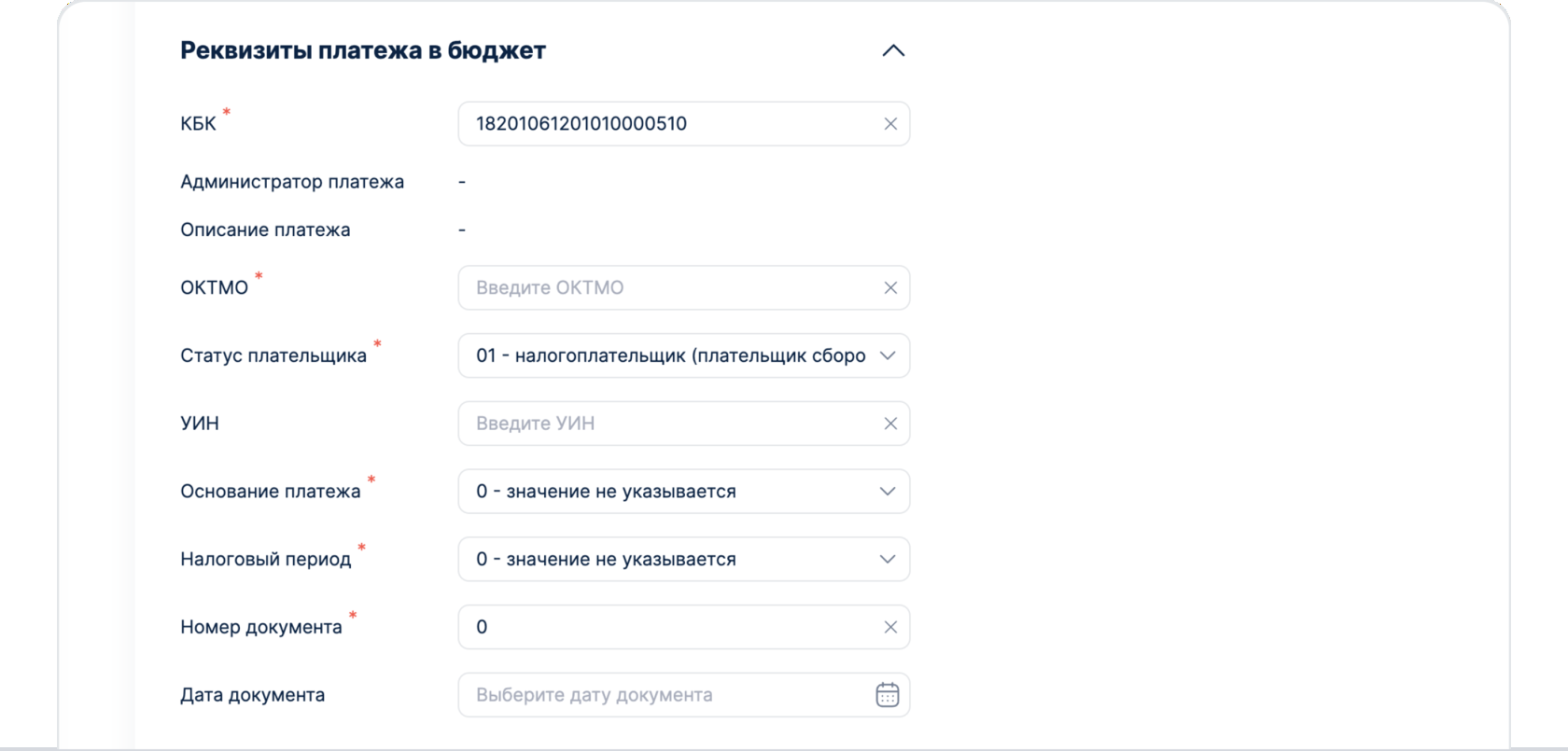Screen dimensions: 1568x751
Task: Click chevron arrow of Статус плательщика dropdown
Action: click(888, 355)
